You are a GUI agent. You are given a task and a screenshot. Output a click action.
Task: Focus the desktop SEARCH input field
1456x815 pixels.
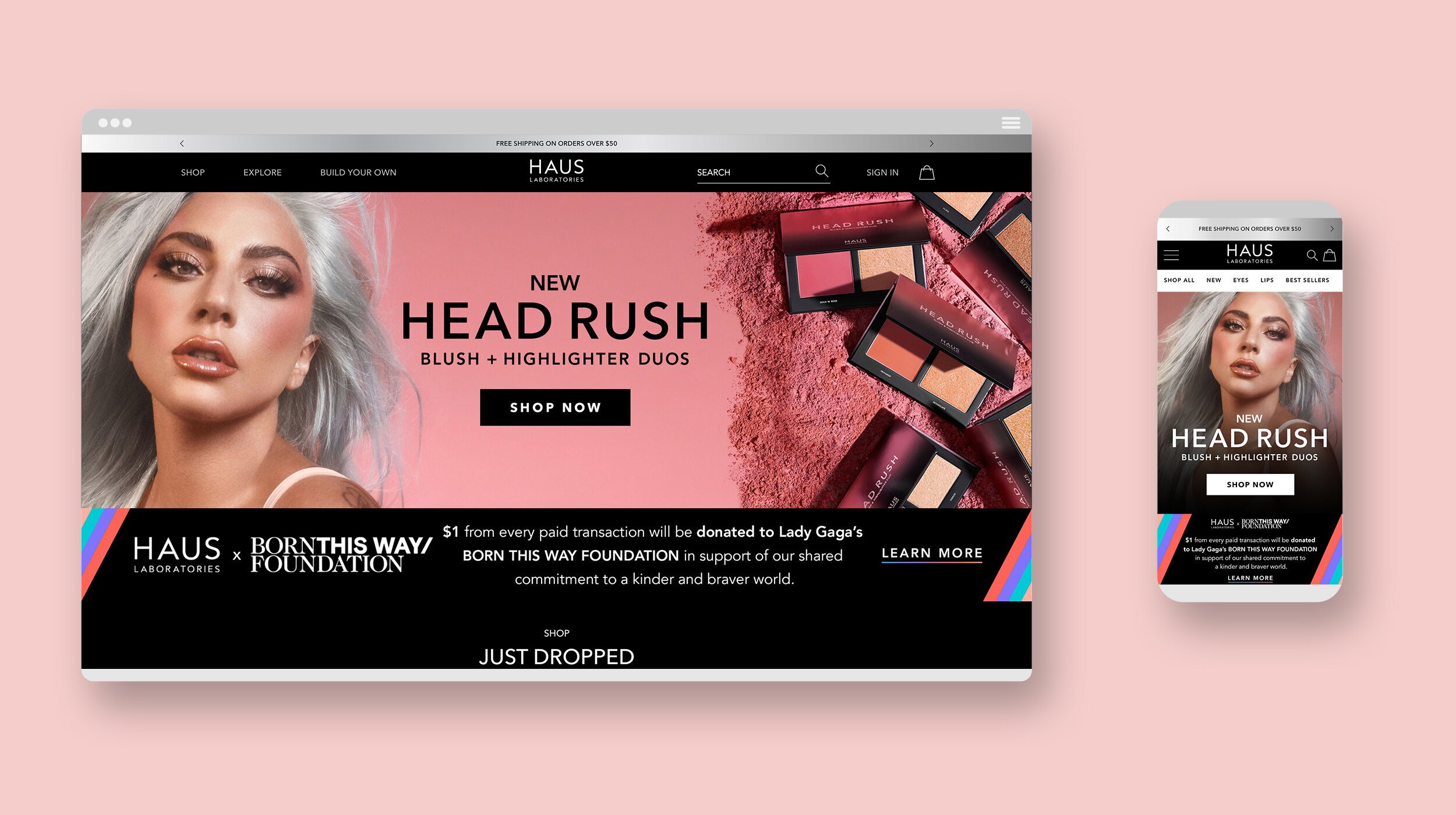(x=751, y=173)
